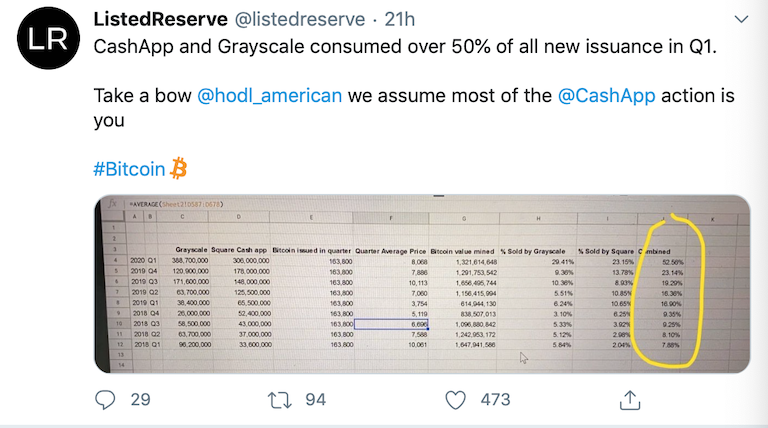This screenshot has width=768, height=428.
Task: Click the AVERAGE formula bar in image
Action: click(176, 204)
